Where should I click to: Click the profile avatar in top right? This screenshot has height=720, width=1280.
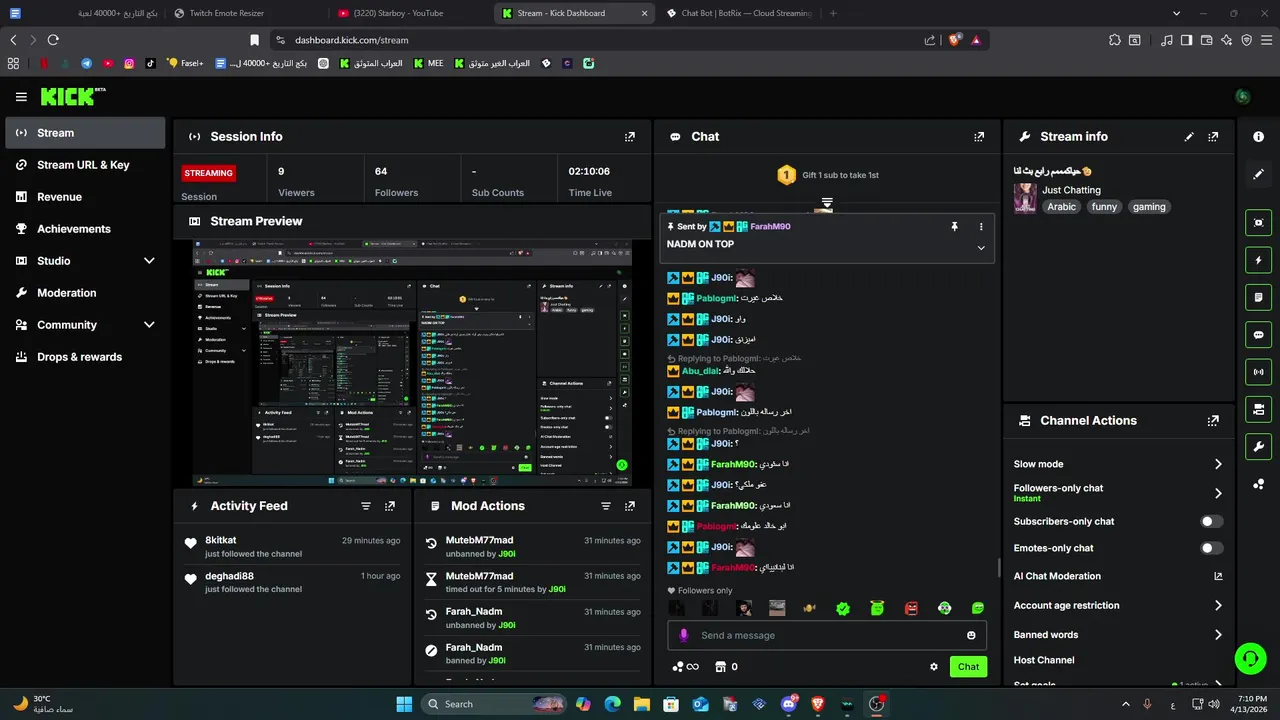click(1242, 97)
